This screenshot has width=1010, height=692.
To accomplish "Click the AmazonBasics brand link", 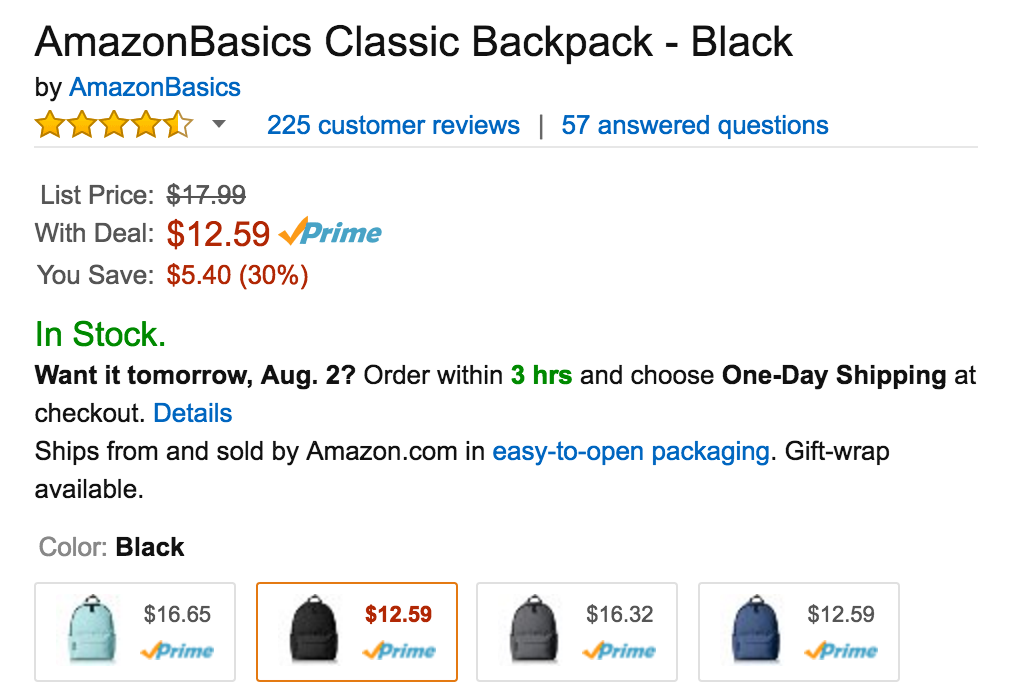I will [155, 87].
